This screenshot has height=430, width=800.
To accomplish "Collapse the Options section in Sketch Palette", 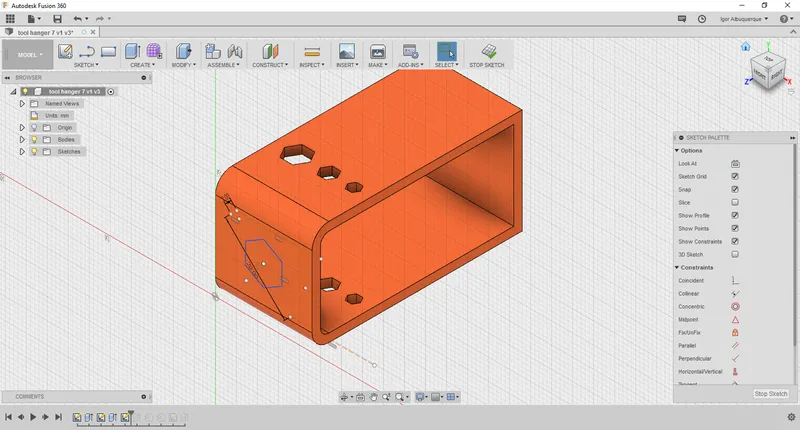I will (677, 150).
